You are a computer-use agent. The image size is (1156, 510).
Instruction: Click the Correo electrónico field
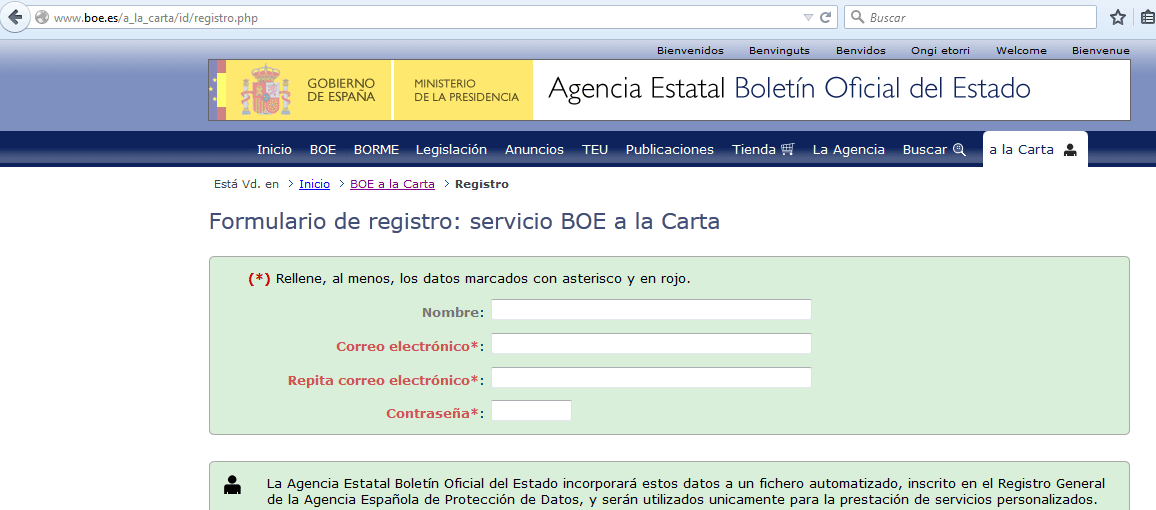pyautogui.click(x=651, y=343)
